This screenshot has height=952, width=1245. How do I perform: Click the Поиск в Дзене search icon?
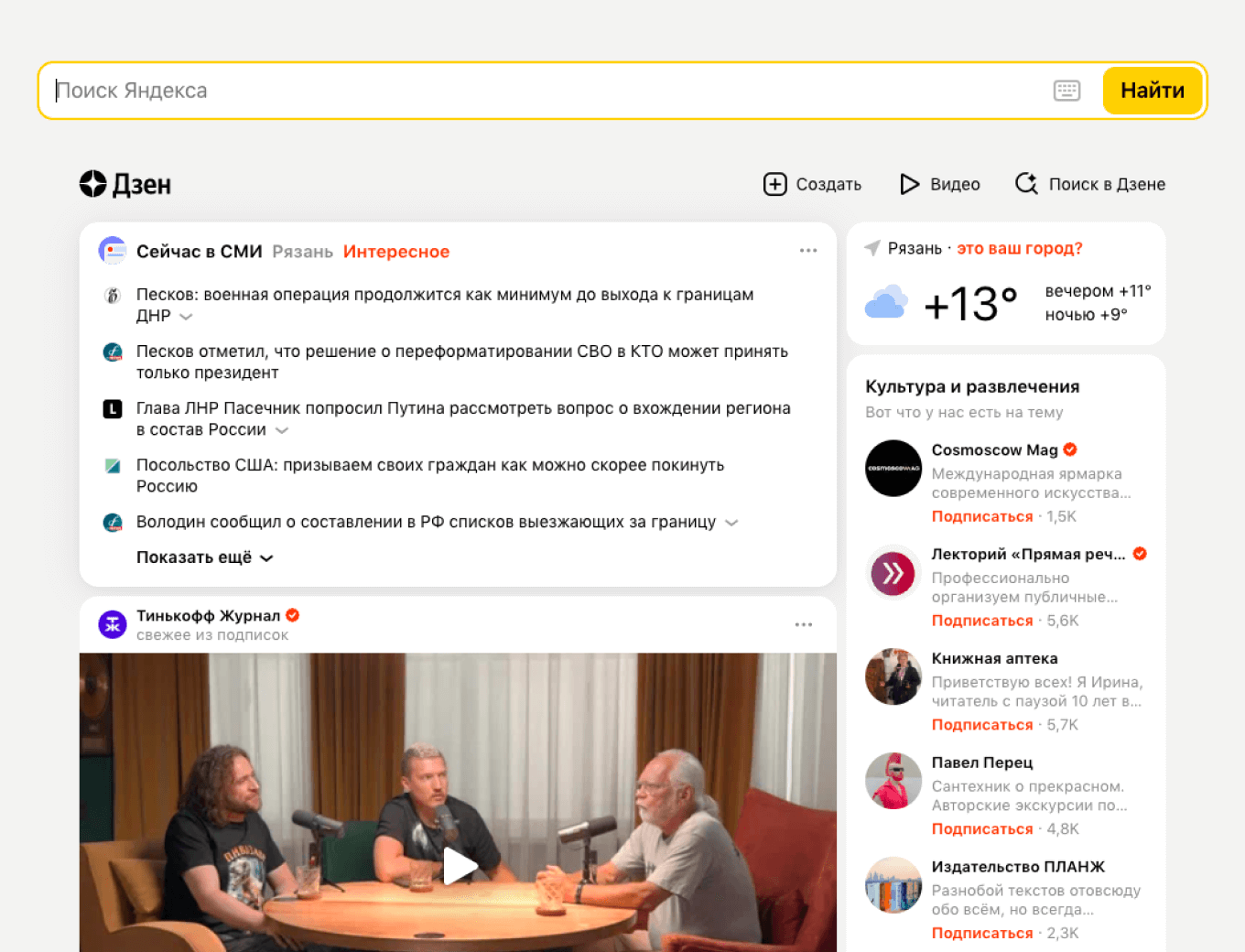[1026, 184]
